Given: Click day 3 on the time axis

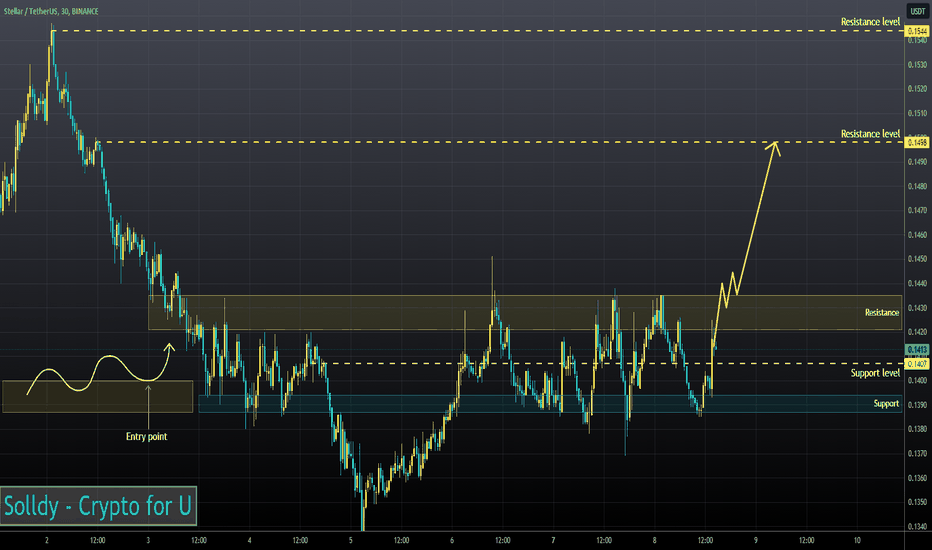Looking at the screenshot, I should click(148, 540).
